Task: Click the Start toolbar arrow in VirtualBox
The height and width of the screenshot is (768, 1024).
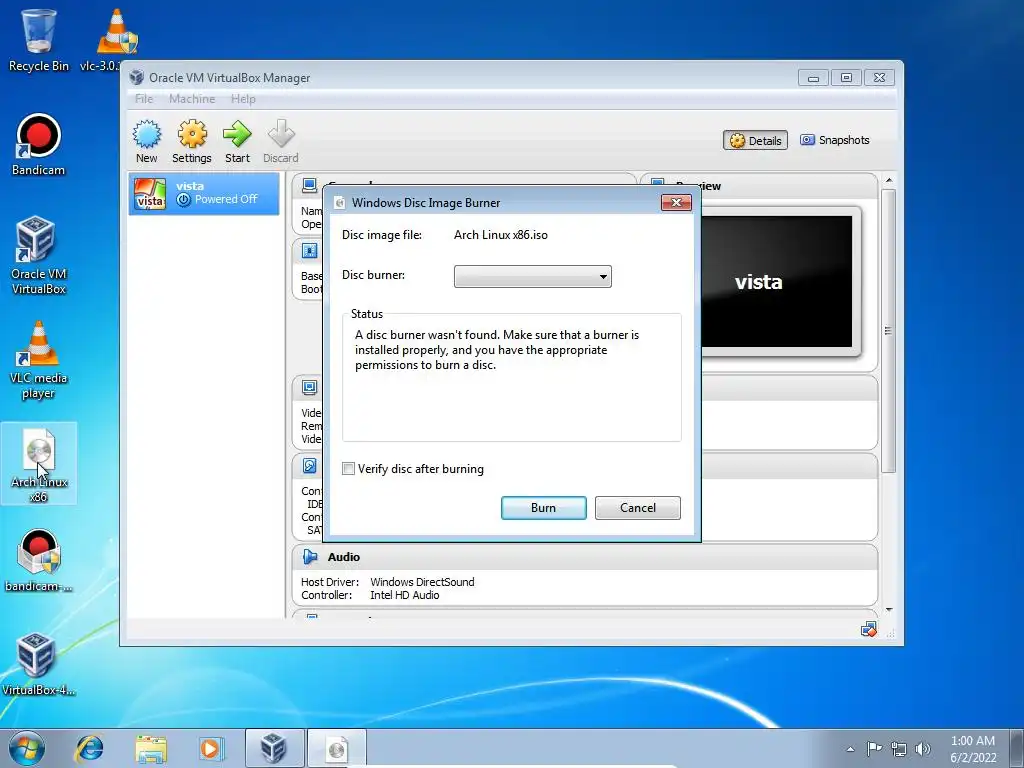Action: tap(237, 141)
